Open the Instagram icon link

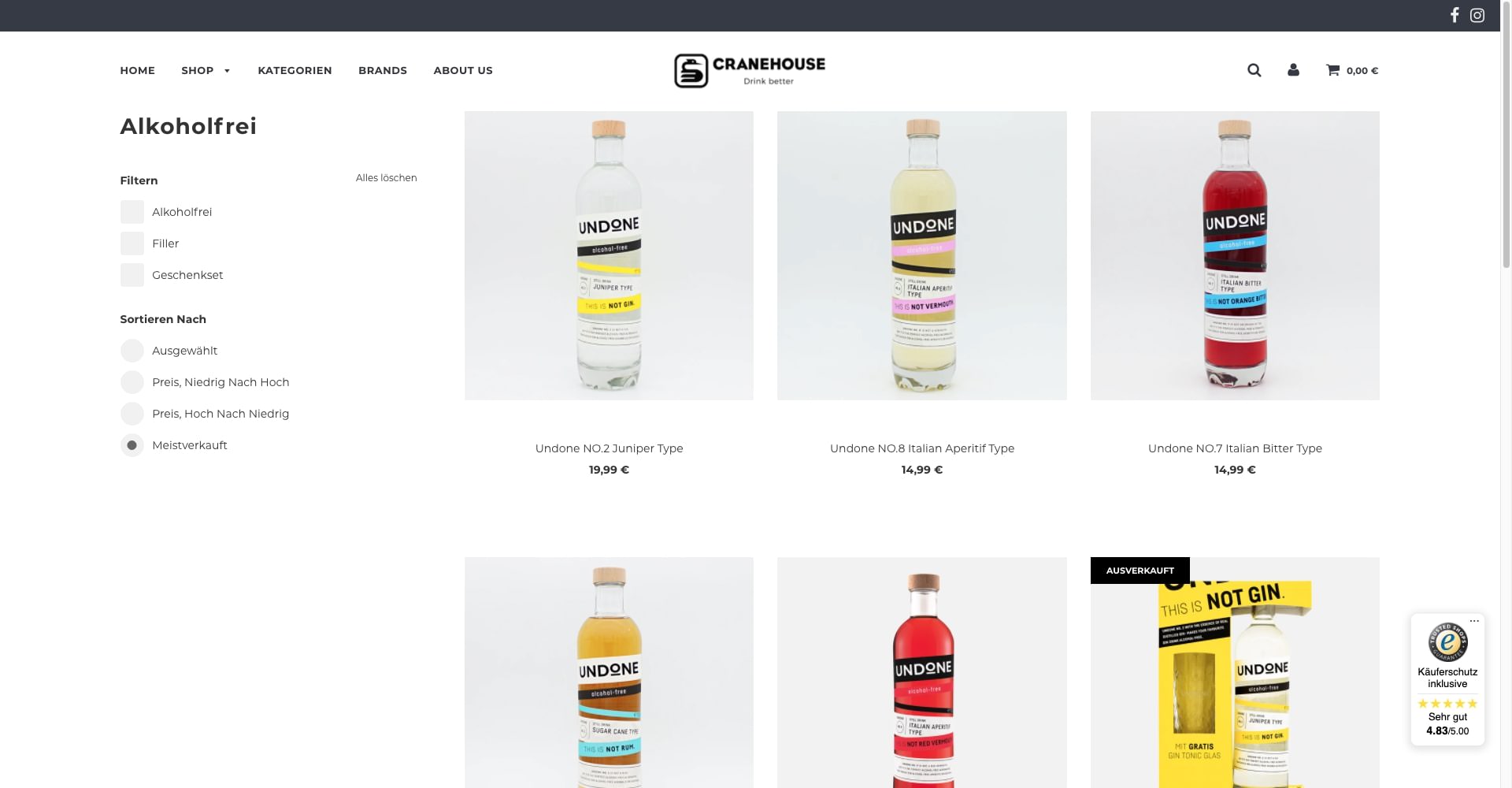(1477, 15)
